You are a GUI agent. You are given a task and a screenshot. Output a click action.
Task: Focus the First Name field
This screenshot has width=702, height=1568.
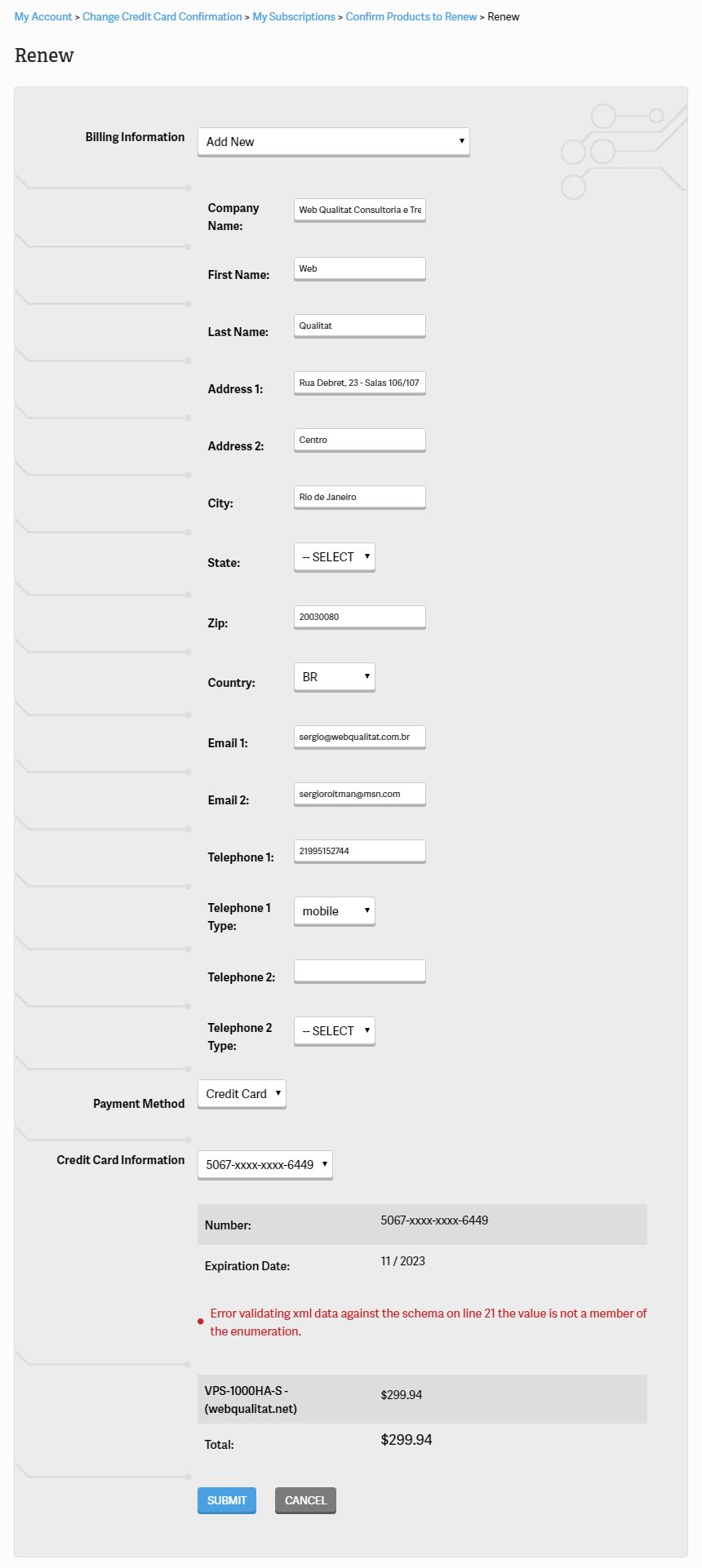pos(359,268)
